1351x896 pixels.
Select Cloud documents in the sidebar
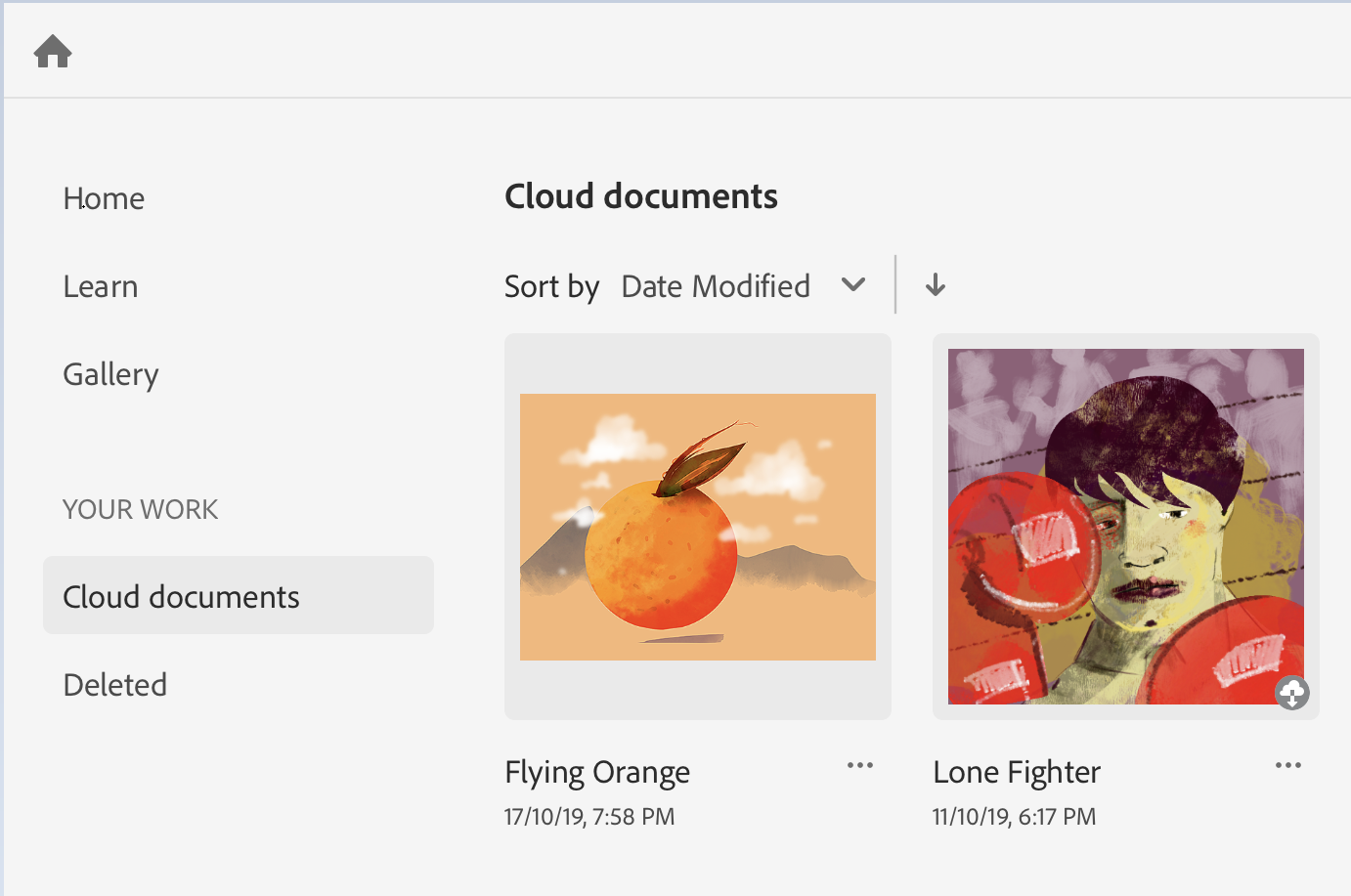[x=239, y=595]
